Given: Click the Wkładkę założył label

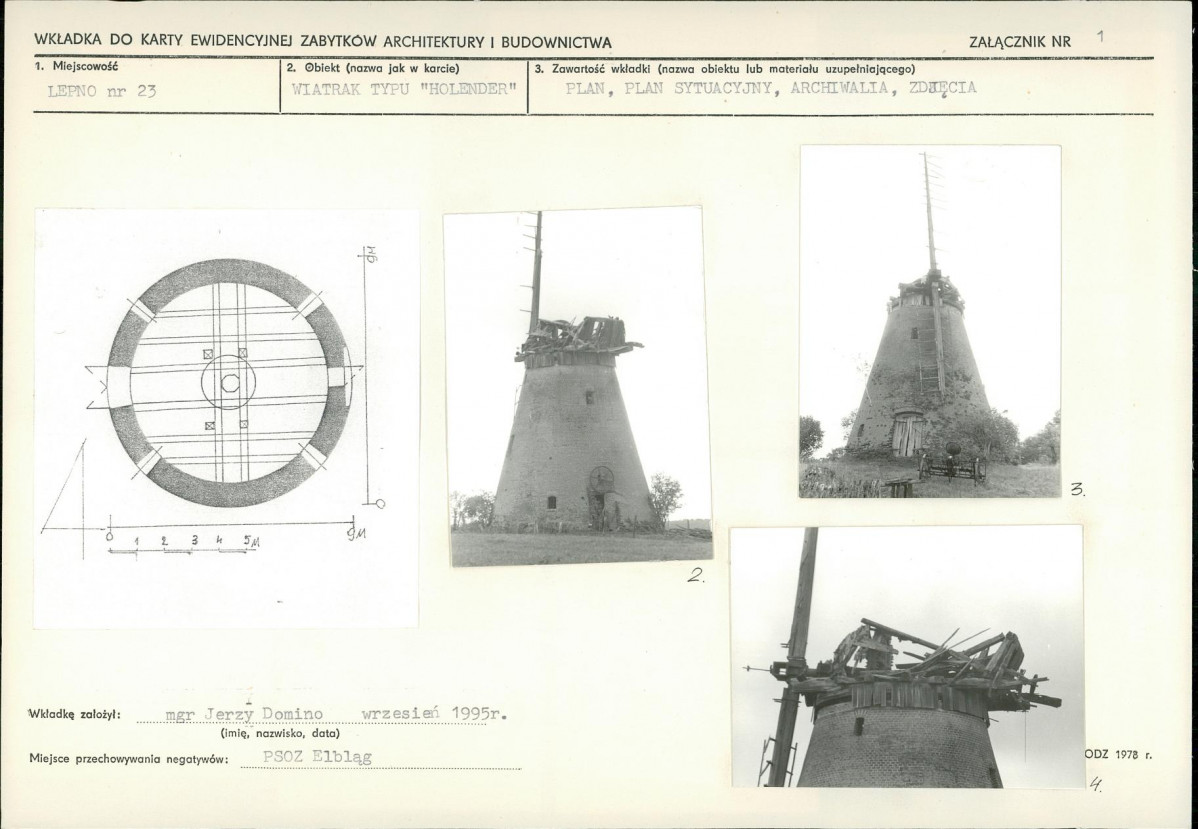Looking at the screenshot, I should click(74, 714).
